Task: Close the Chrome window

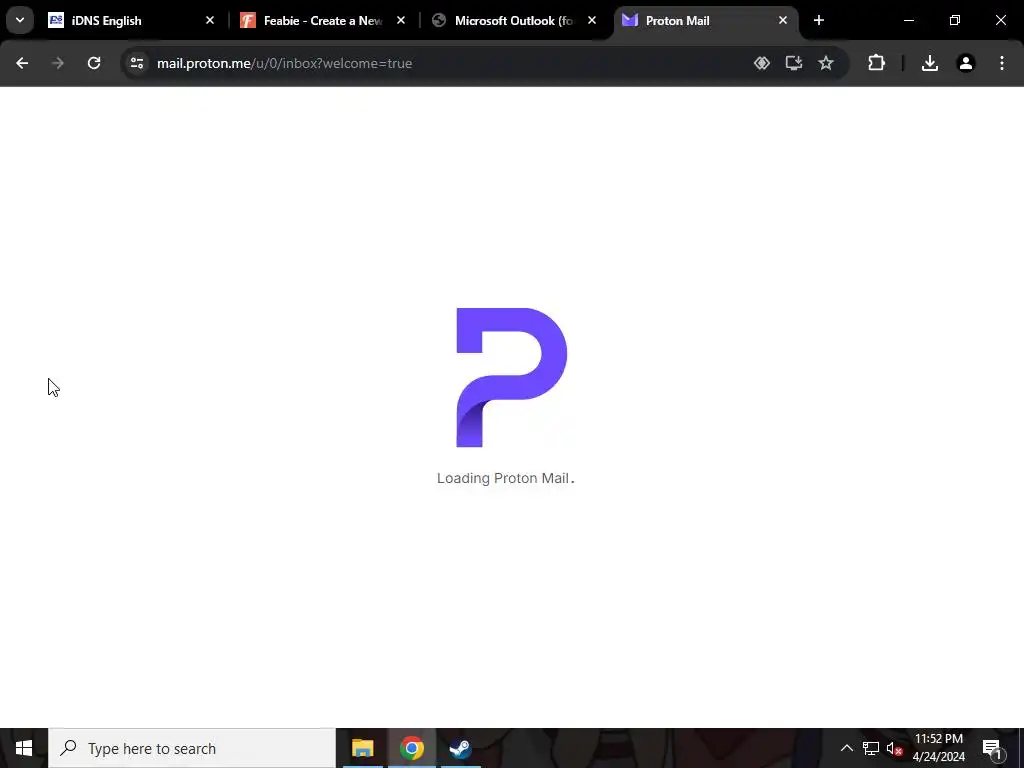Action: coord(1000,20)
